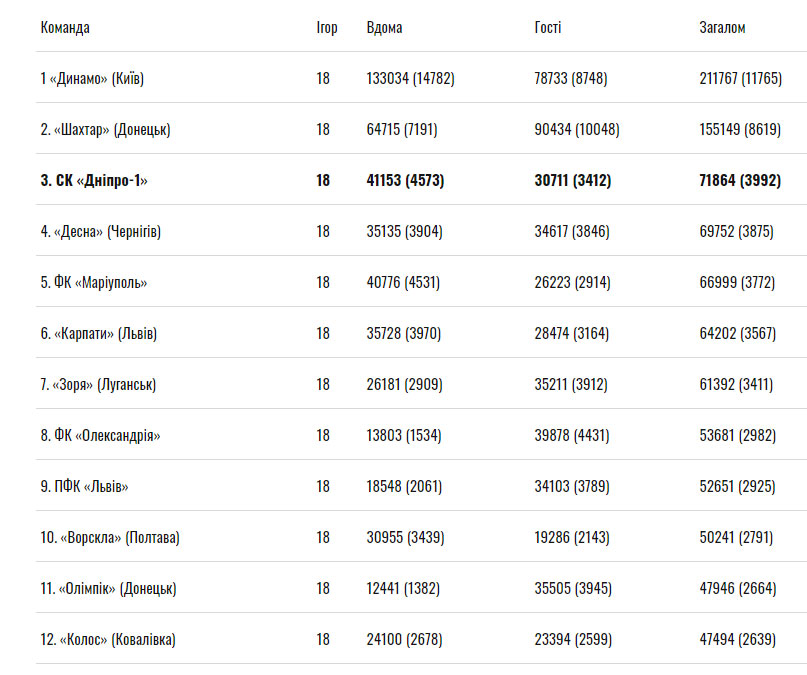Screen dimensions: 807x675
Task: Open the «Десна» (Чернігів) team entry
Action: click(100, 231)
